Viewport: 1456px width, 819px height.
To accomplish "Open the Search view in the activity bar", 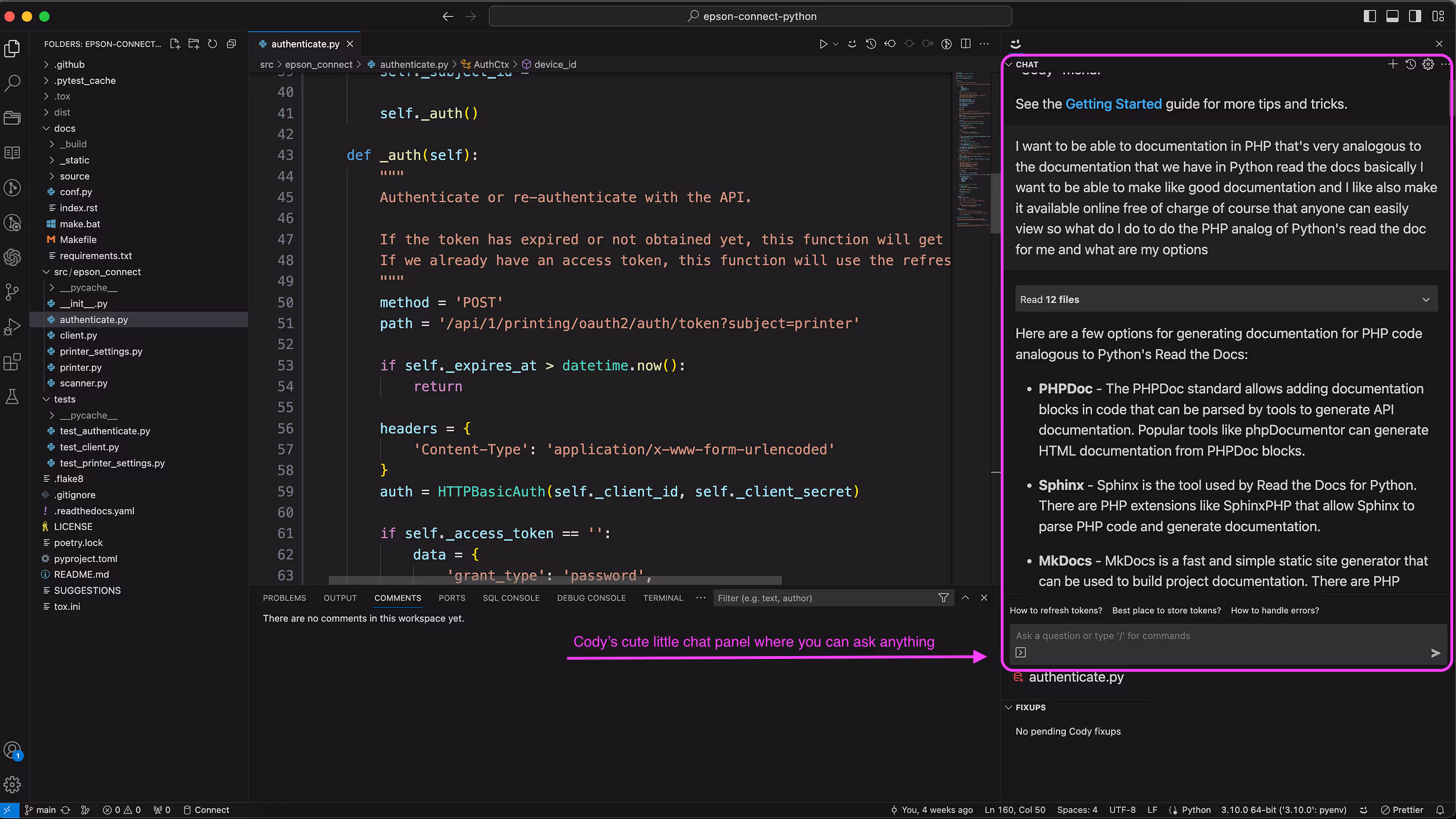I will tap(12, 83).
